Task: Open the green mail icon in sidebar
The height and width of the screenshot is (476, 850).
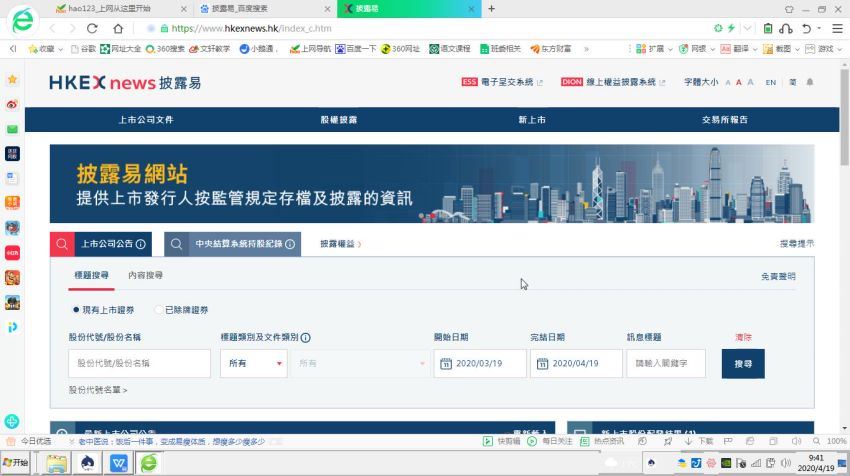Action: click(x=12, y=129)
